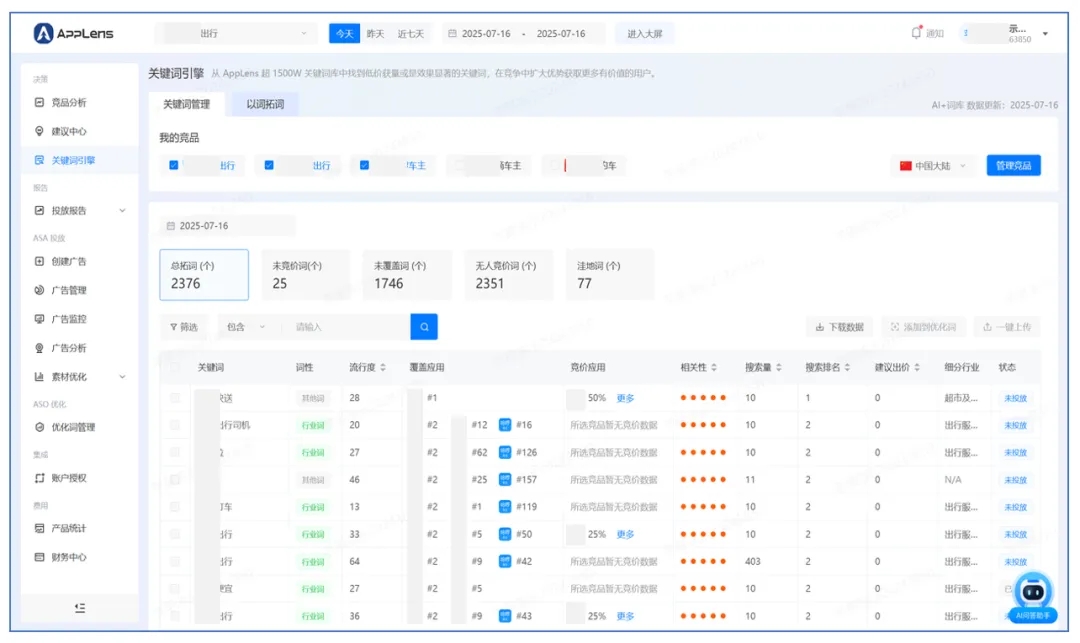Image resolution: width=1080 pixels, height=643 pixels.
Task: Click the blue magnifier search button
Action: [424, 327]
